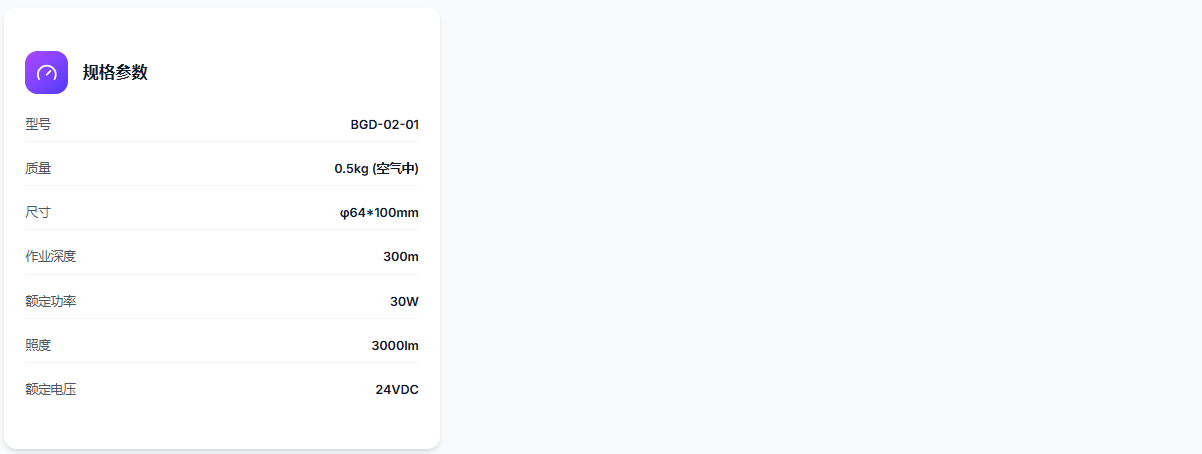Click the purple gauge icon
The image size is (1202, 454).
click(x=46, y=72)
